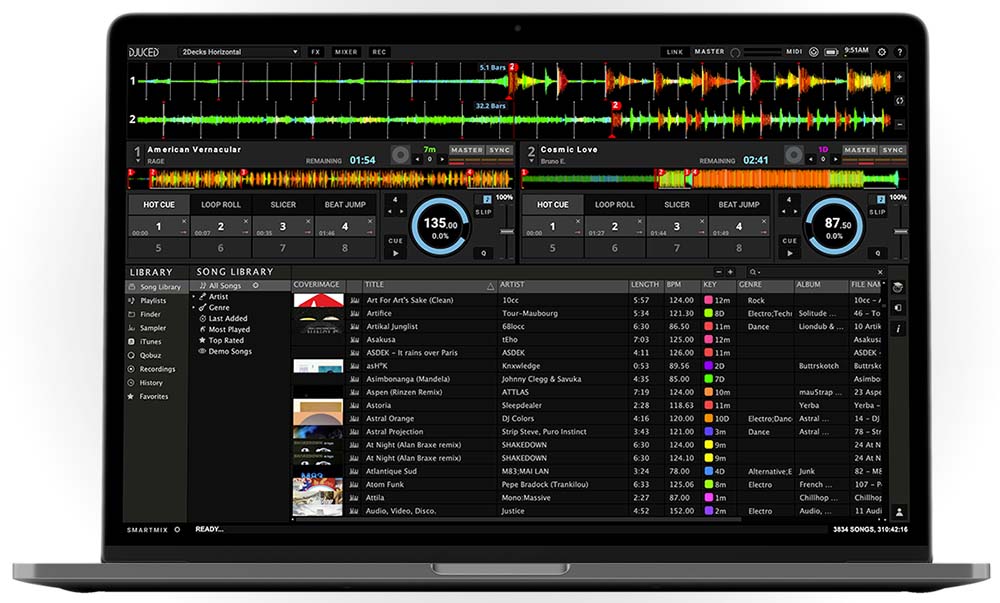Click the circular icon before the battery indicator

[x=814, y=52]
